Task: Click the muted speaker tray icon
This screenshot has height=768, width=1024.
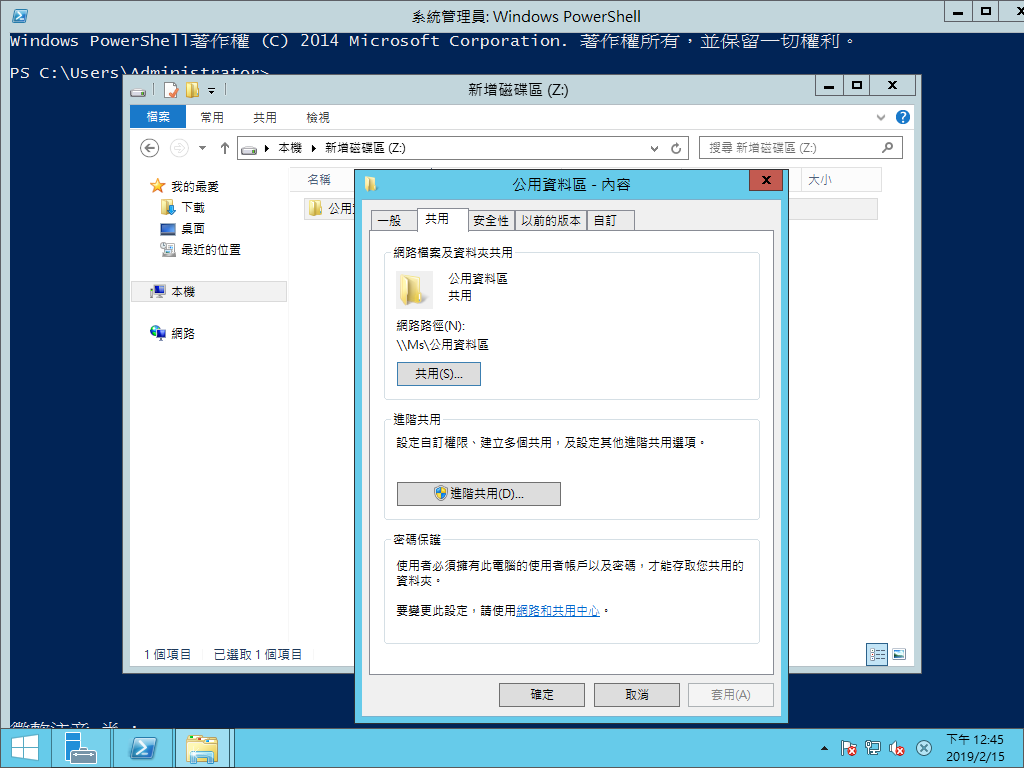Action: [x=897, y=748]
